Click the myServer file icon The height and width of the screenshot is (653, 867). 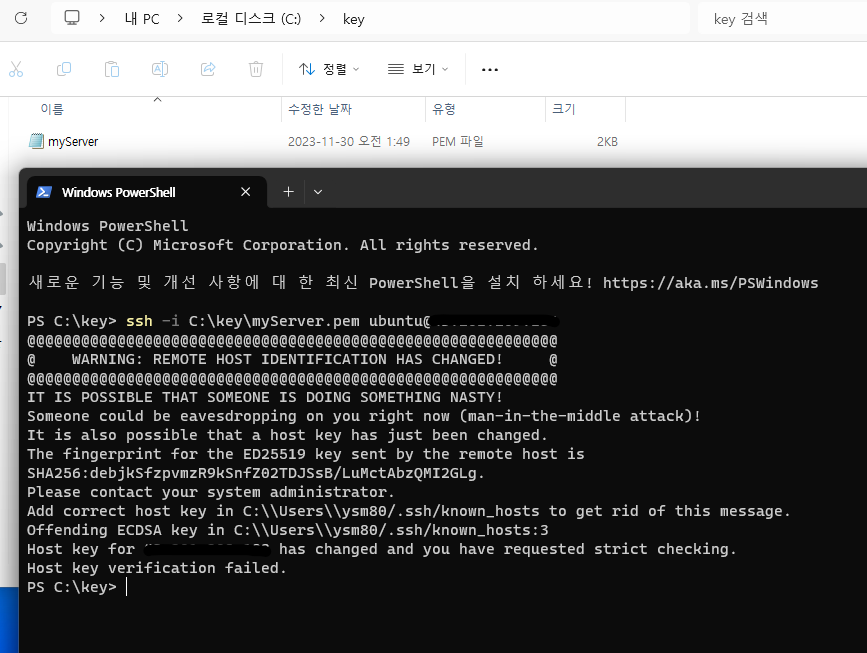(x=36, y=141)
